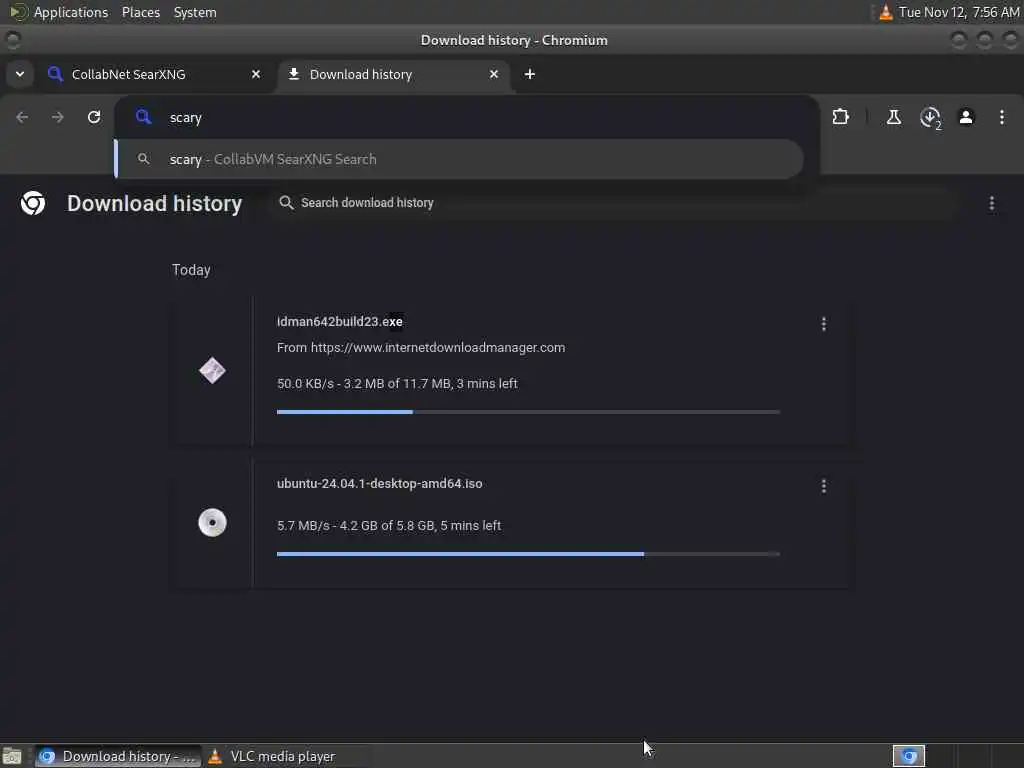Click the ubuntu-24.04.1-desktop-amd64.iso file name

point(379,484)
